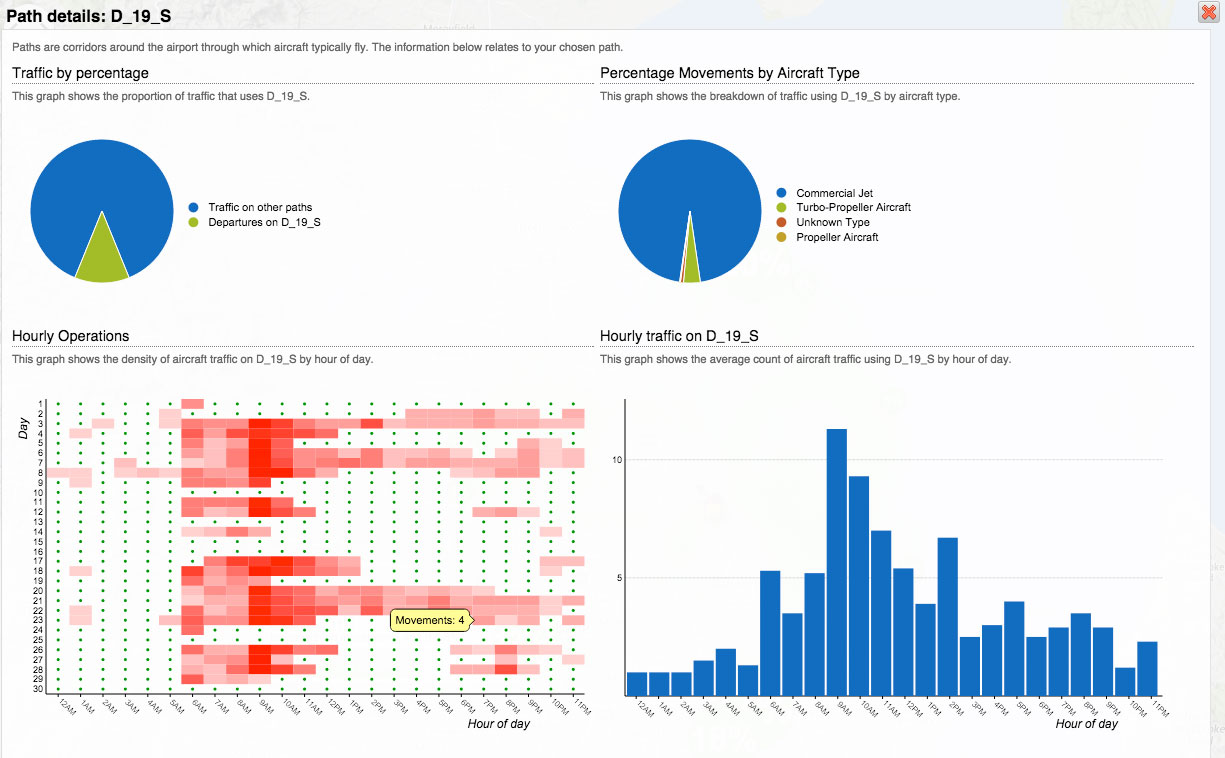Click the blue Commercial Jet legend dot
Viewport: 1225px width, 758px height.
tap(781, 193)
